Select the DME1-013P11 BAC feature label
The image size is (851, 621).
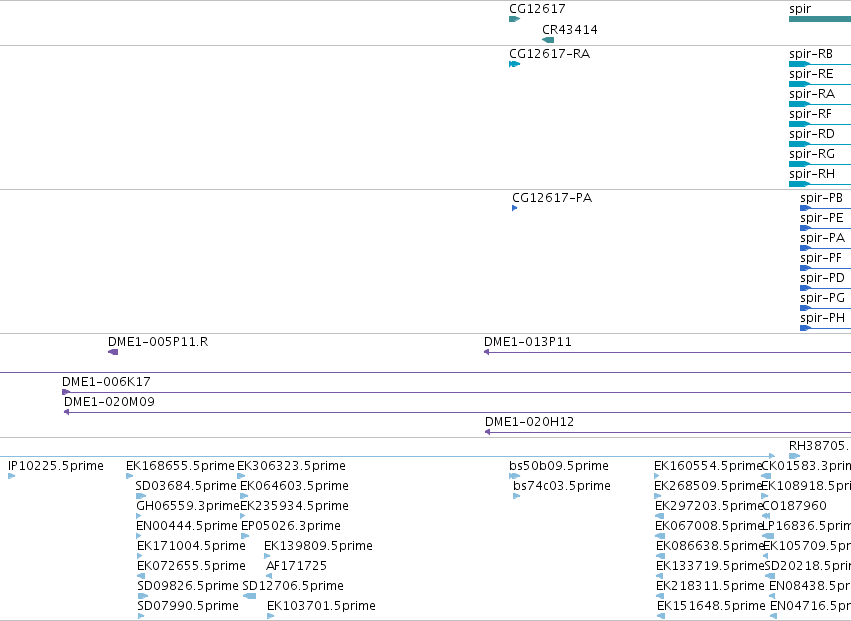point(528,341)
